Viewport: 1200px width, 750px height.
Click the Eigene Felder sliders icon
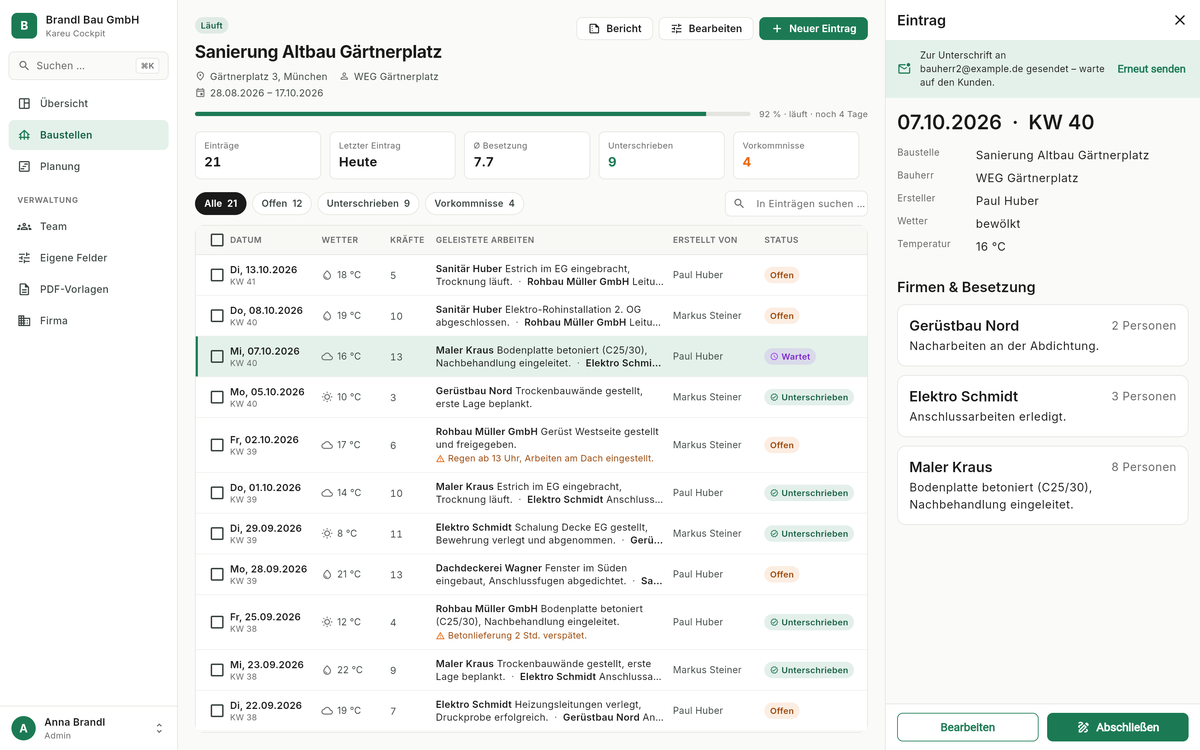[24, 258]
